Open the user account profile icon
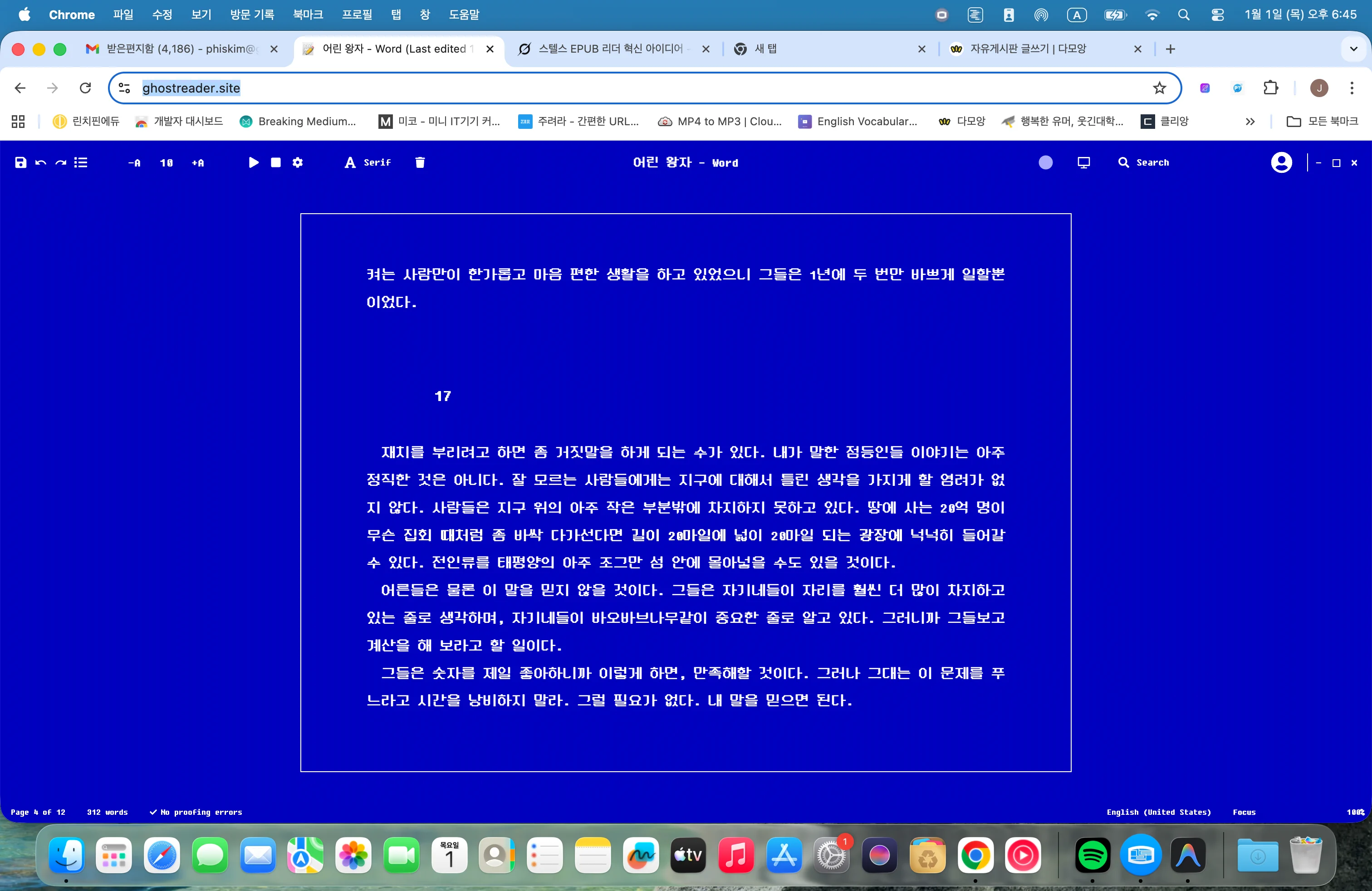This screenshot has height=891, width=1372. pos(1281,162)
